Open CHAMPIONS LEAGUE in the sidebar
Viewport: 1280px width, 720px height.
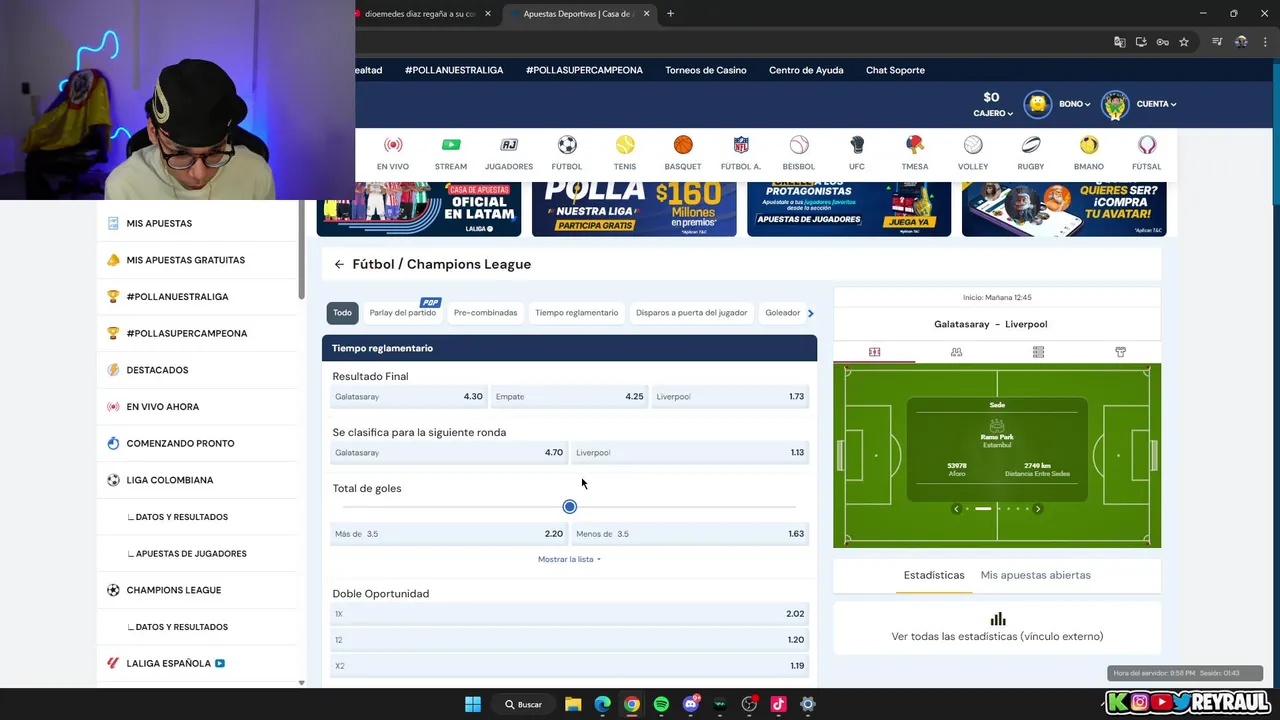tap(173, 590)
